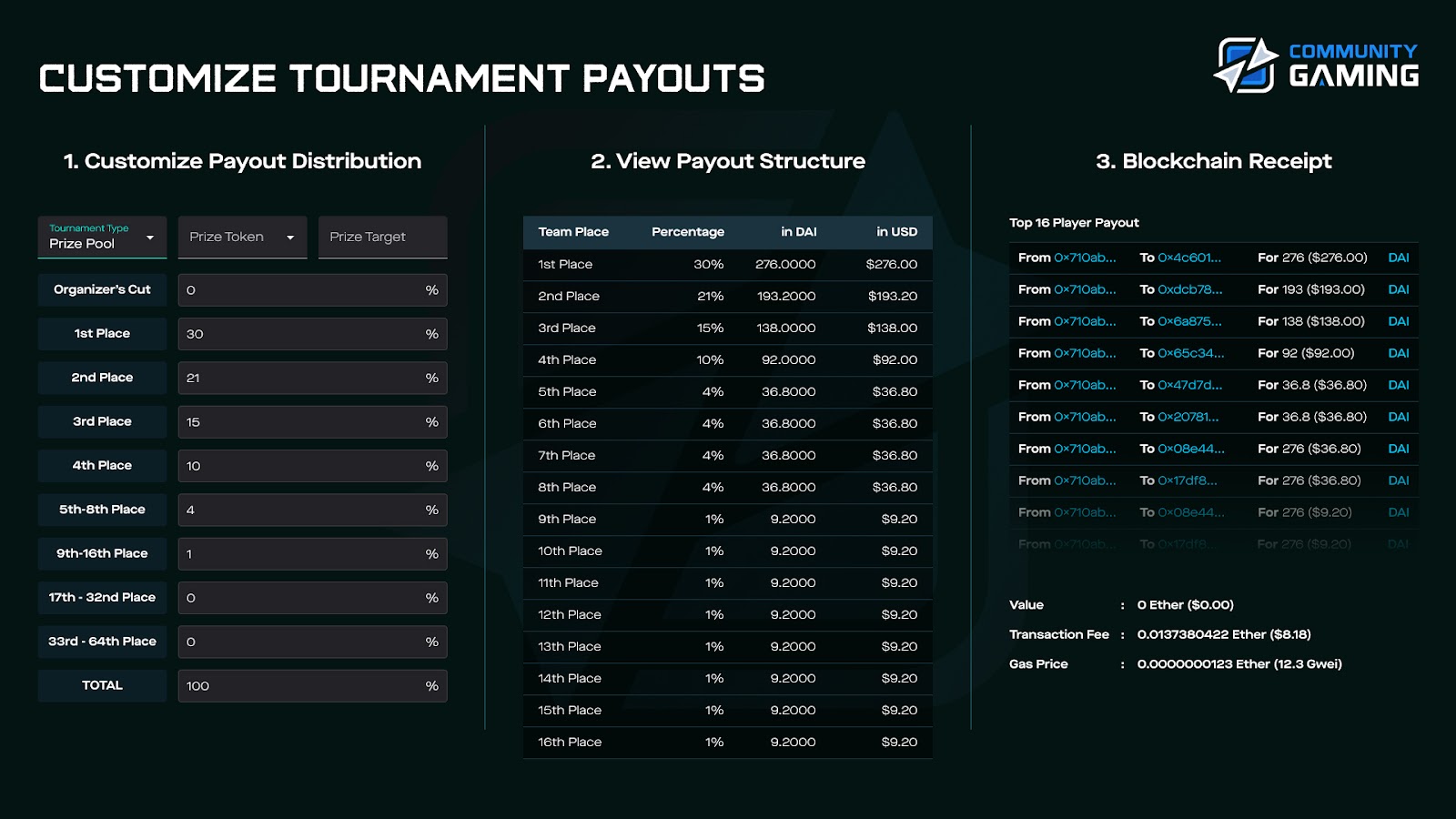
Task: Open sender address in the $138.00 receipt row
Action: [1085, 321]
